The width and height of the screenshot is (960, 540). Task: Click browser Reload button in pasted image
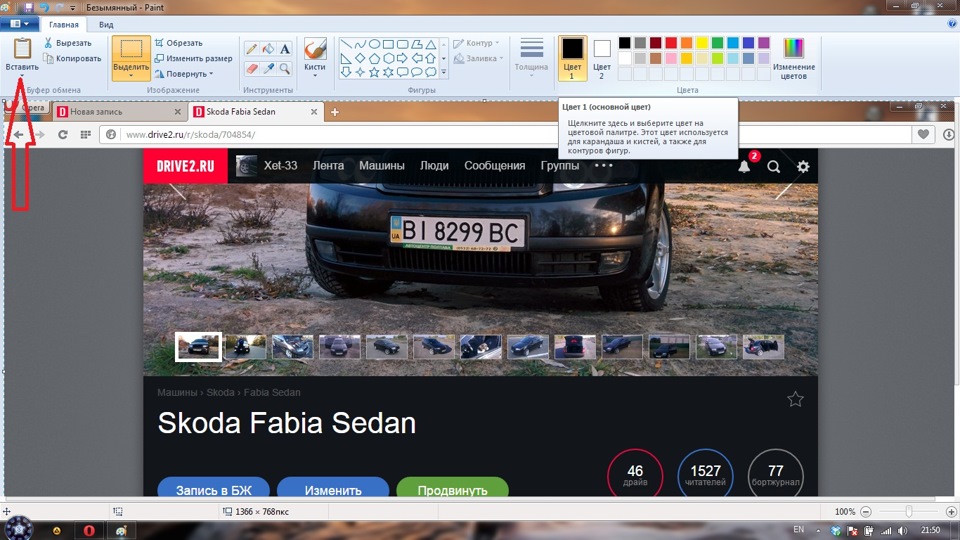62,134
